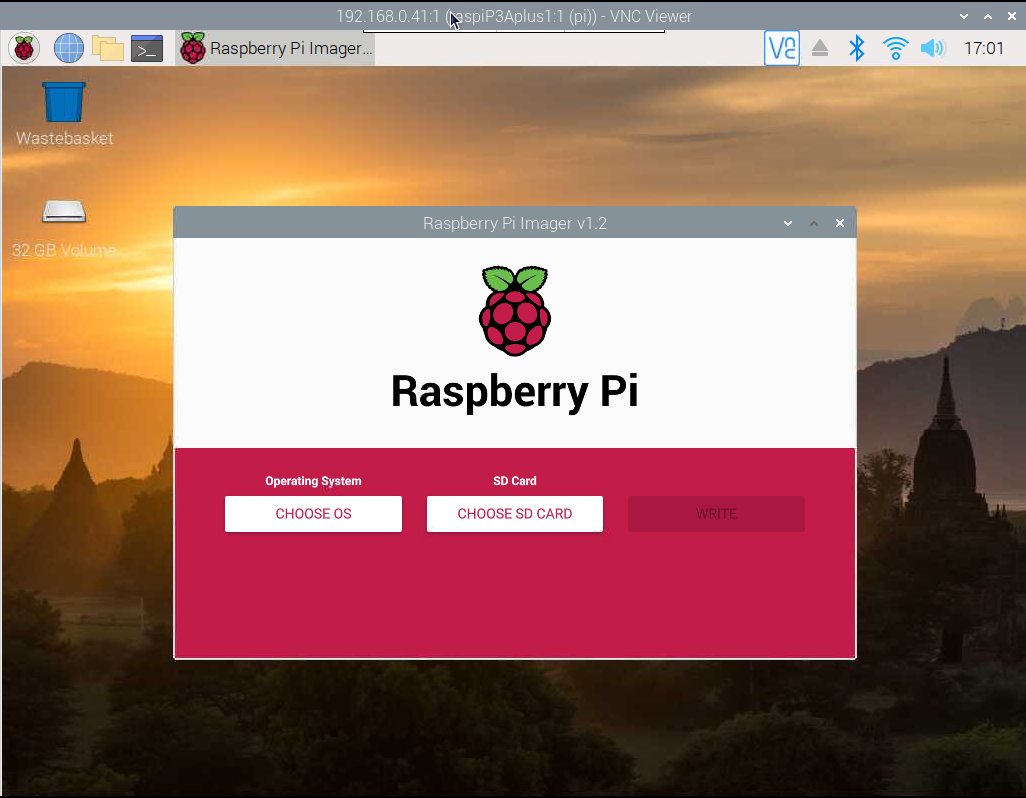Minimize the Raspberry Pi Imager window
The image size is (1026, 798).
(788, 223)
